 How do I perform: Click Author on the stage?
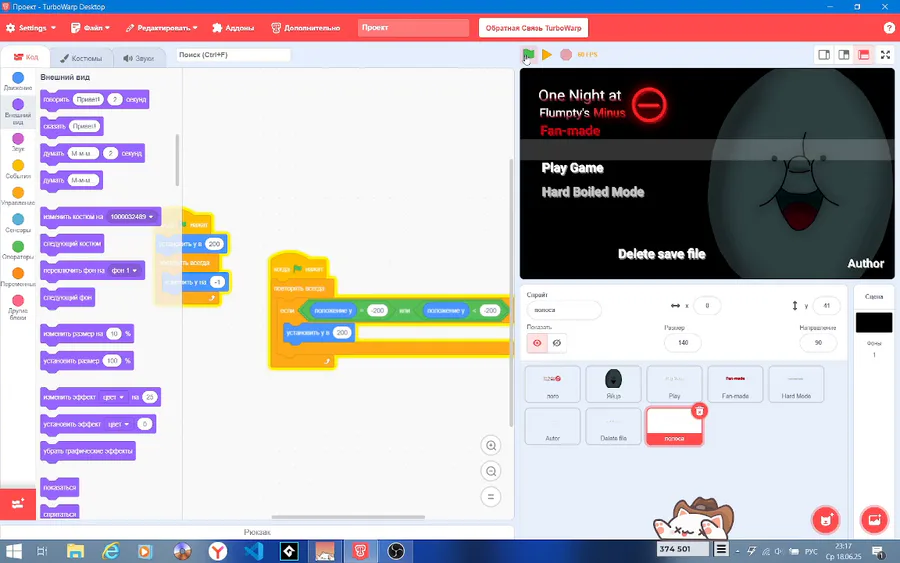click(866, 263)
